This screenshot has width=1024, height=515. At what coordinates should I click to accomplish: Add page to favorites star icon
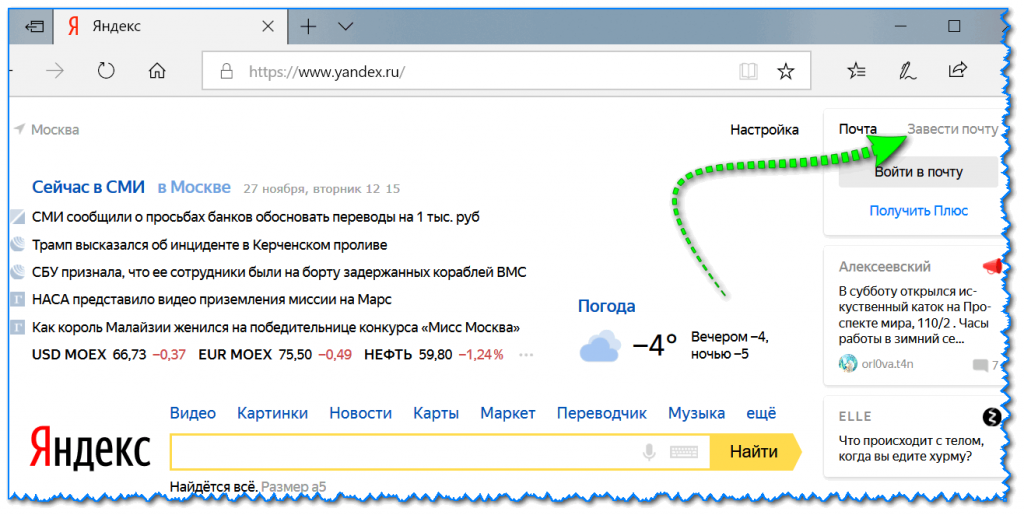pos(786,71)
